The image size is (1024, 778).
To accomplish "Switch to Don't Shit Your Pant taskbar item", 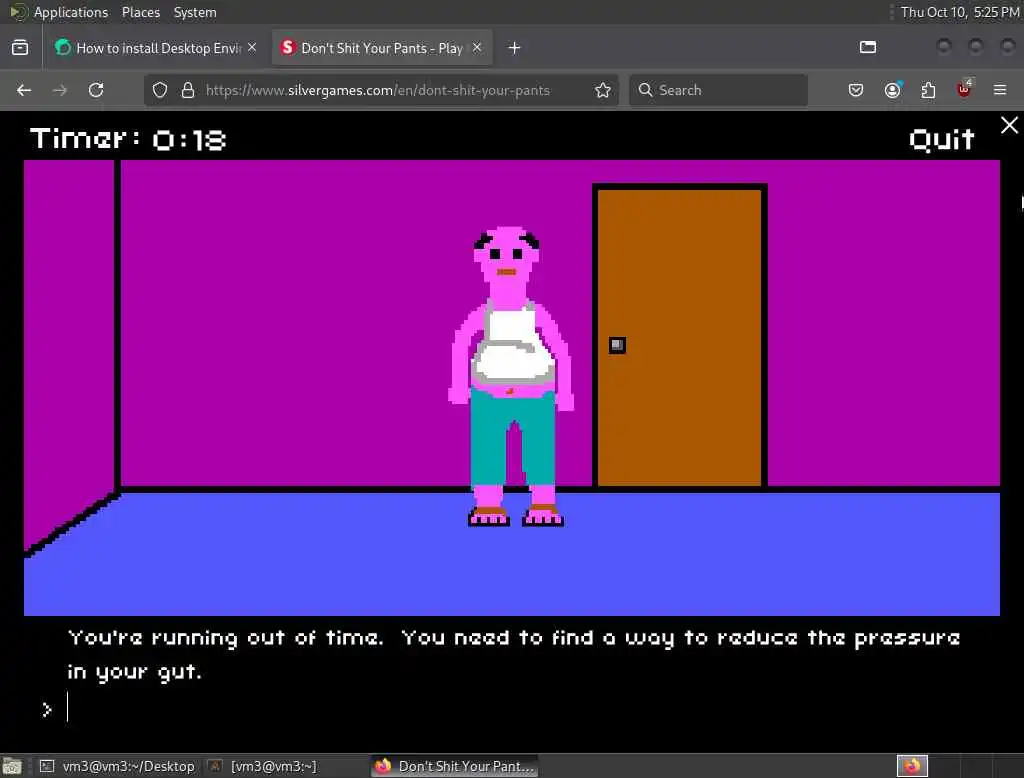I will (455, 766).
